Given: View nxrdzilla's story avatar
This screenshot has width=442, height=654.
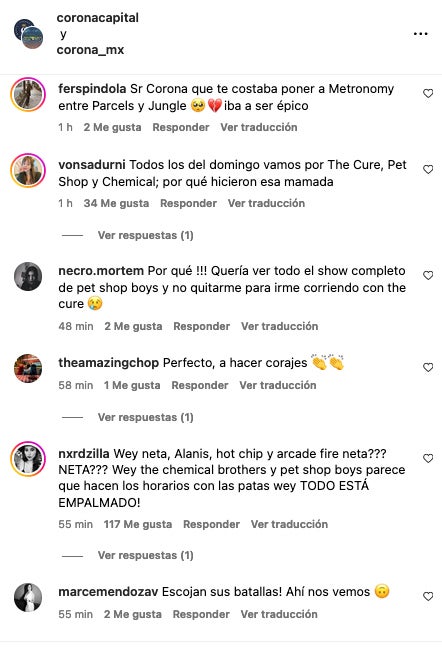Looking at the screenshot, I should [x=28, y=459].
